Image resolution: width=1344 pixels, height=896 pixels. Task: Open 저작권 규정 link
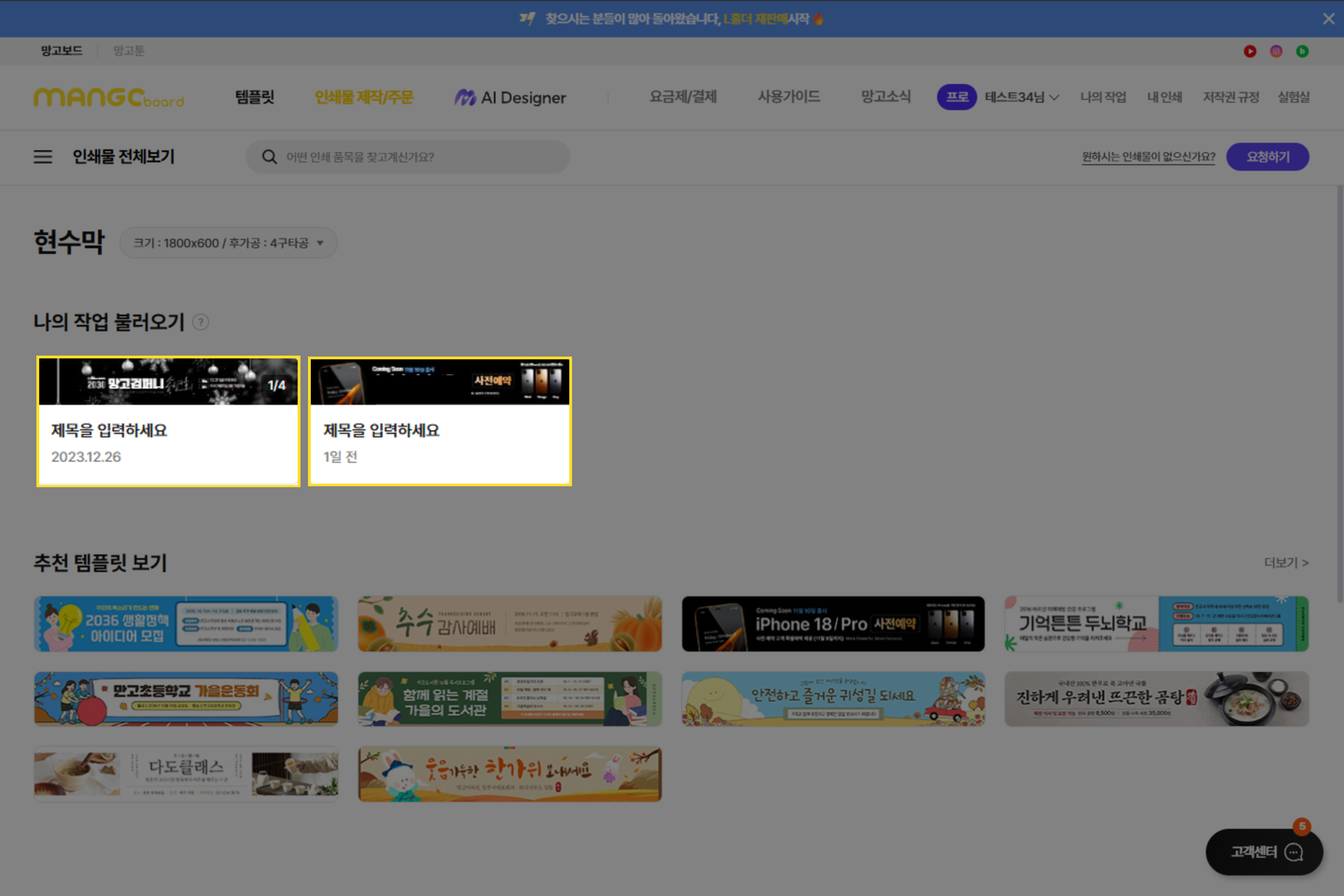click(x=1231, y=97)
